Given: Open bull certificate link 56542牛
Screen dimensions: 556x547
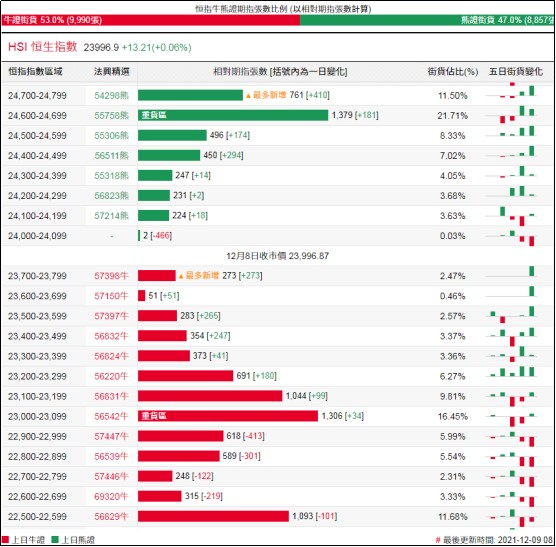Looking at the screenshot, I should [111, 416].
